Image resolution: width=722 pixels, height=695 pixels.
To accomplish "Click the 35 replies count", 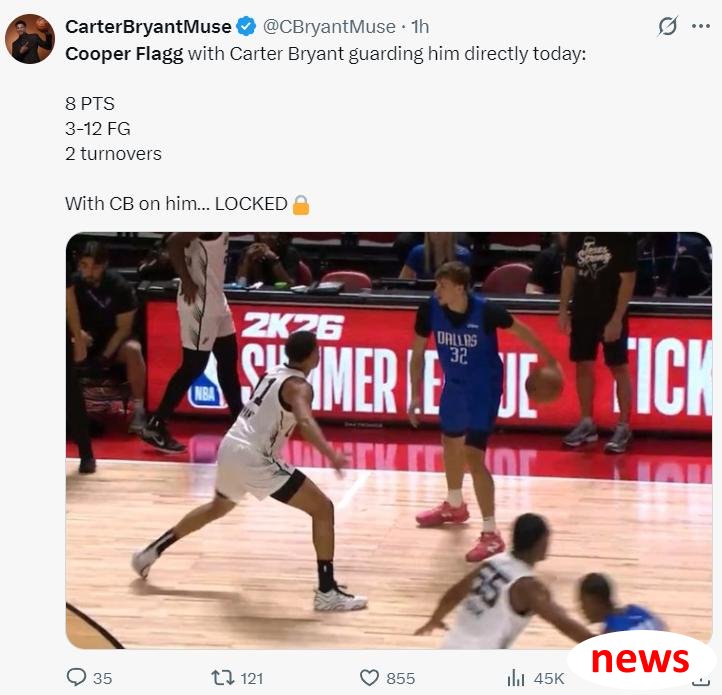I will click(x=103, y=678).
